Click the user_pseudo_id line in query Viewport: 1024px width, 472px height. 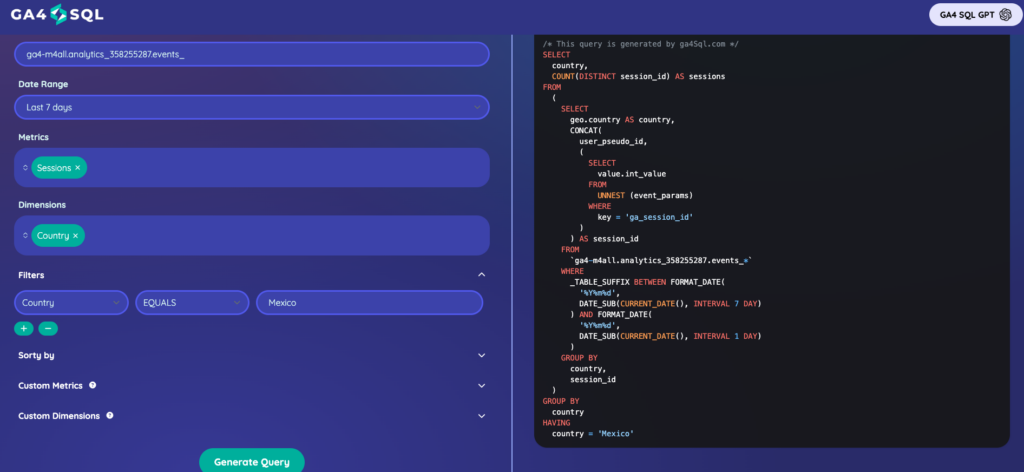click(613, 141)
